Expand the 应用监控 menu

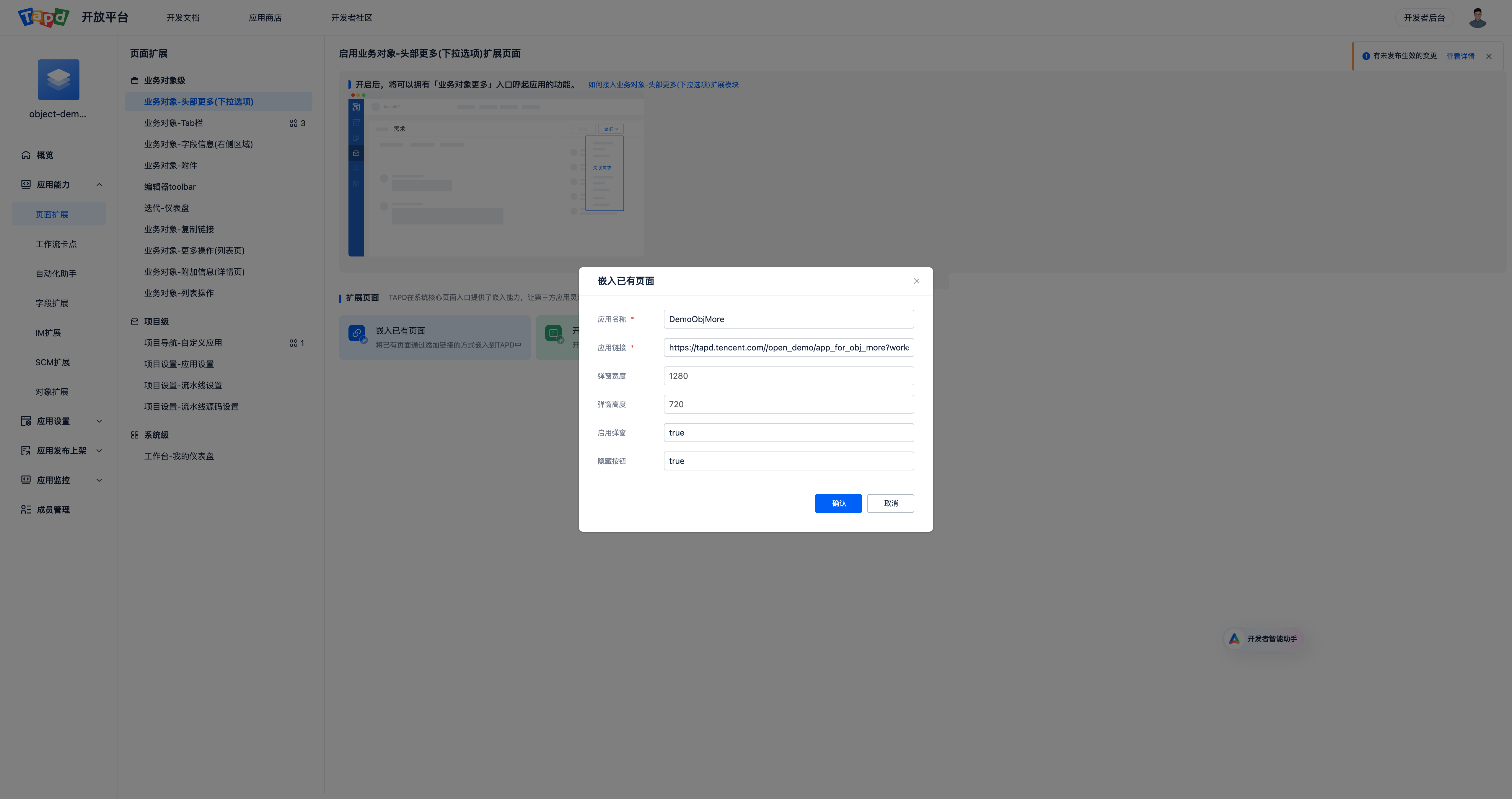pos(99,480)
